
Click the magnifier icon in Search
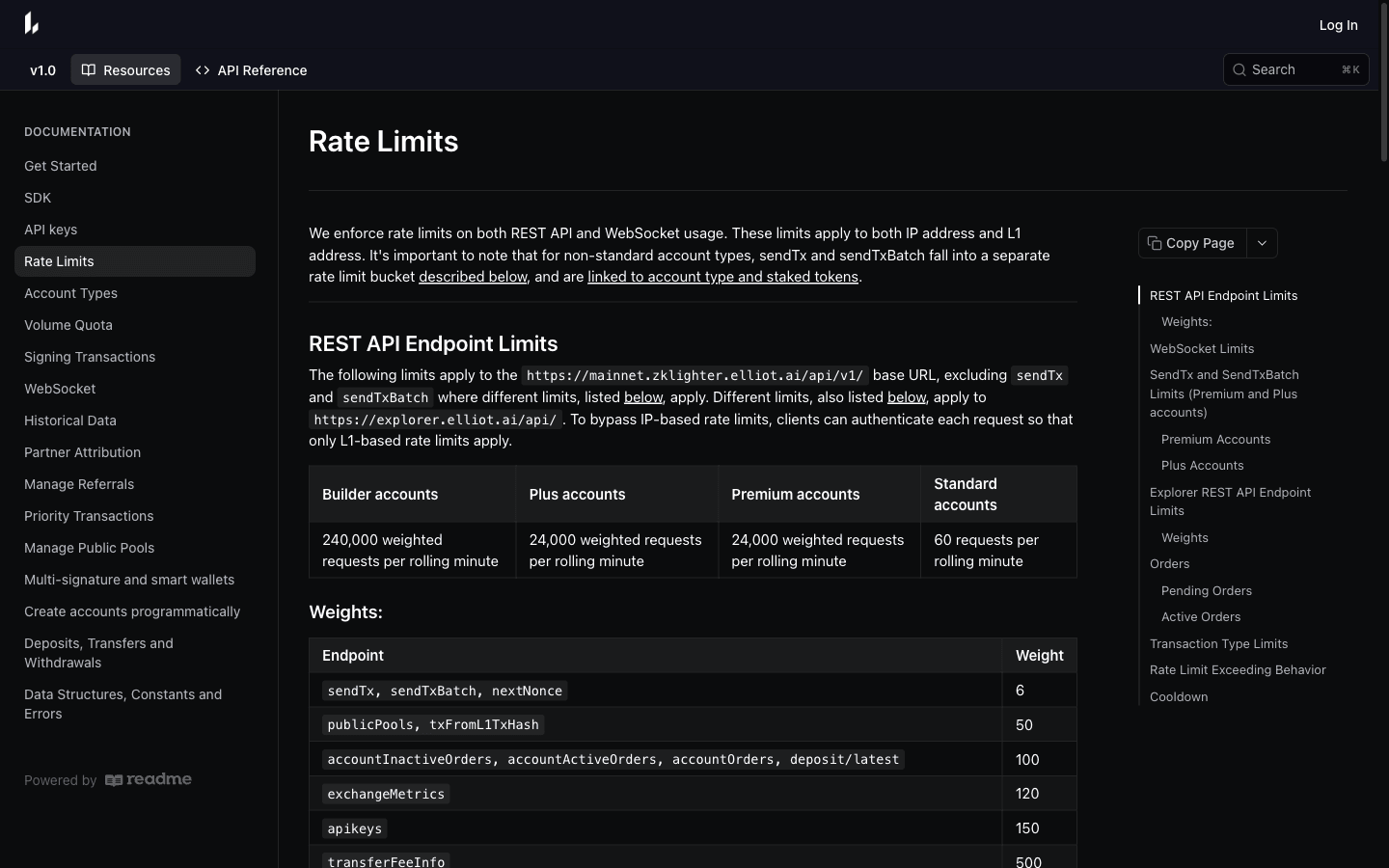1239,69
